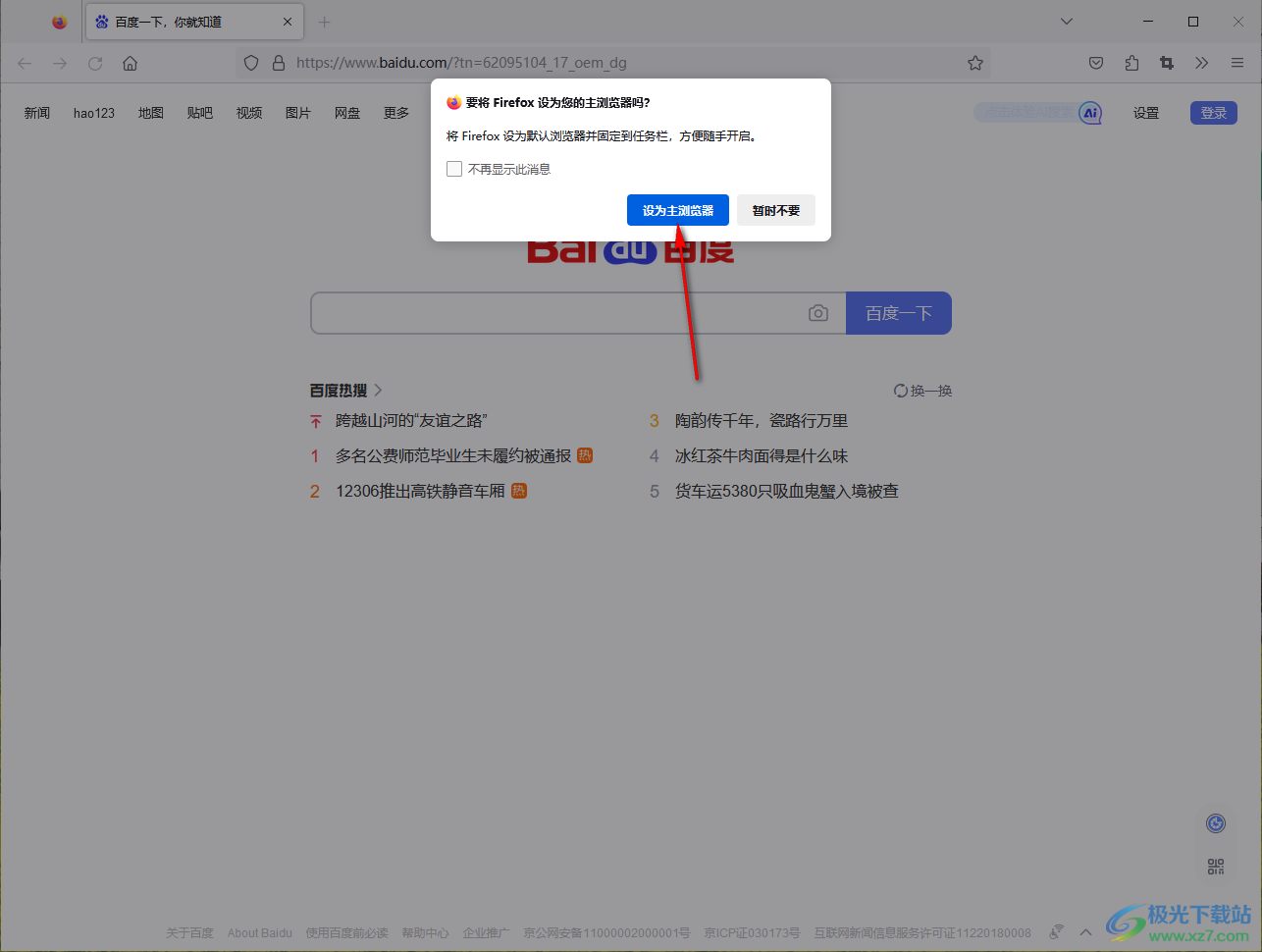Close the Baidu browser tab

pyautogui.click(x=288, y=22)
